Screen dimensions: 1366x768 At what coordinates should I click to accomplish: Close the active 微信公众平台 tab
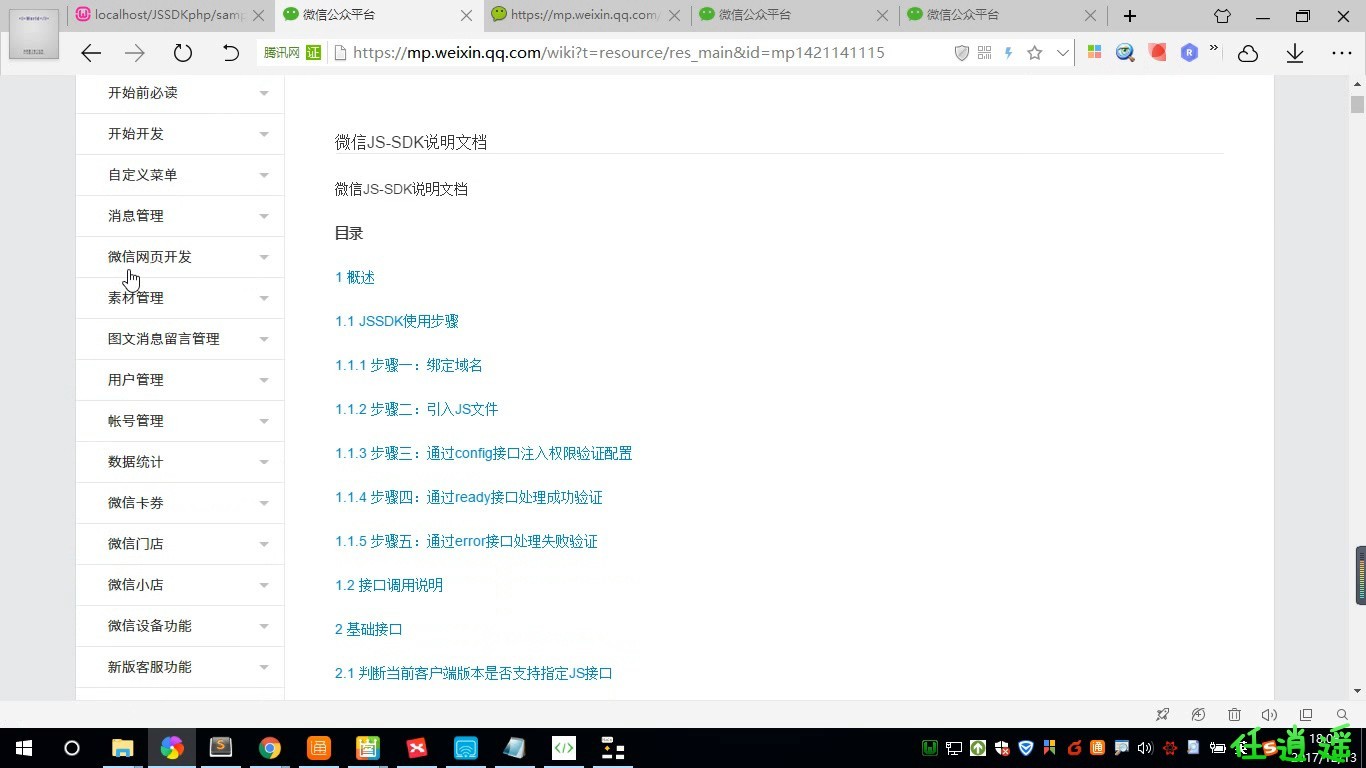click(467, 16)
